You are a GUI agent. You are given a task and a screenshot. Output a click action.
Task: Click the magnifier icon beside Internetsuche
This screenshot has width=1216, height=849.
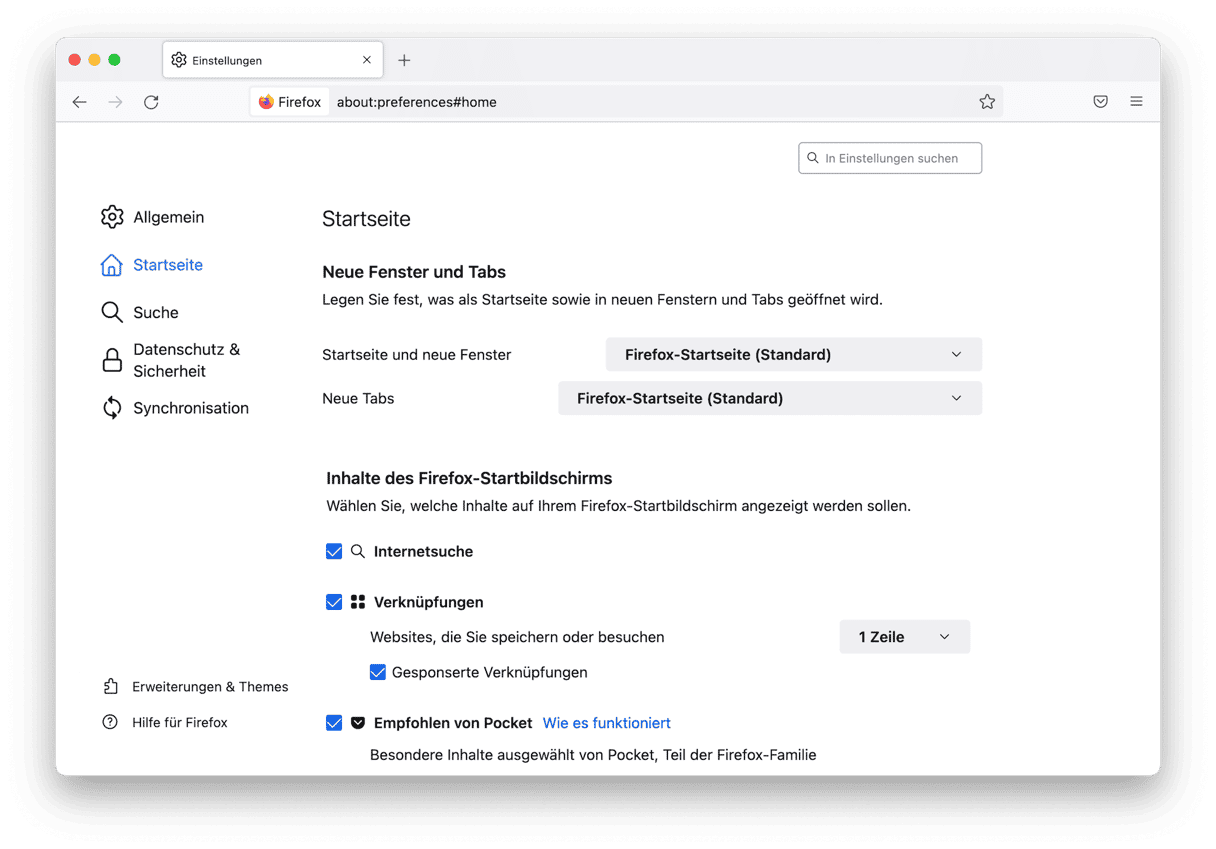click(358, 551)
